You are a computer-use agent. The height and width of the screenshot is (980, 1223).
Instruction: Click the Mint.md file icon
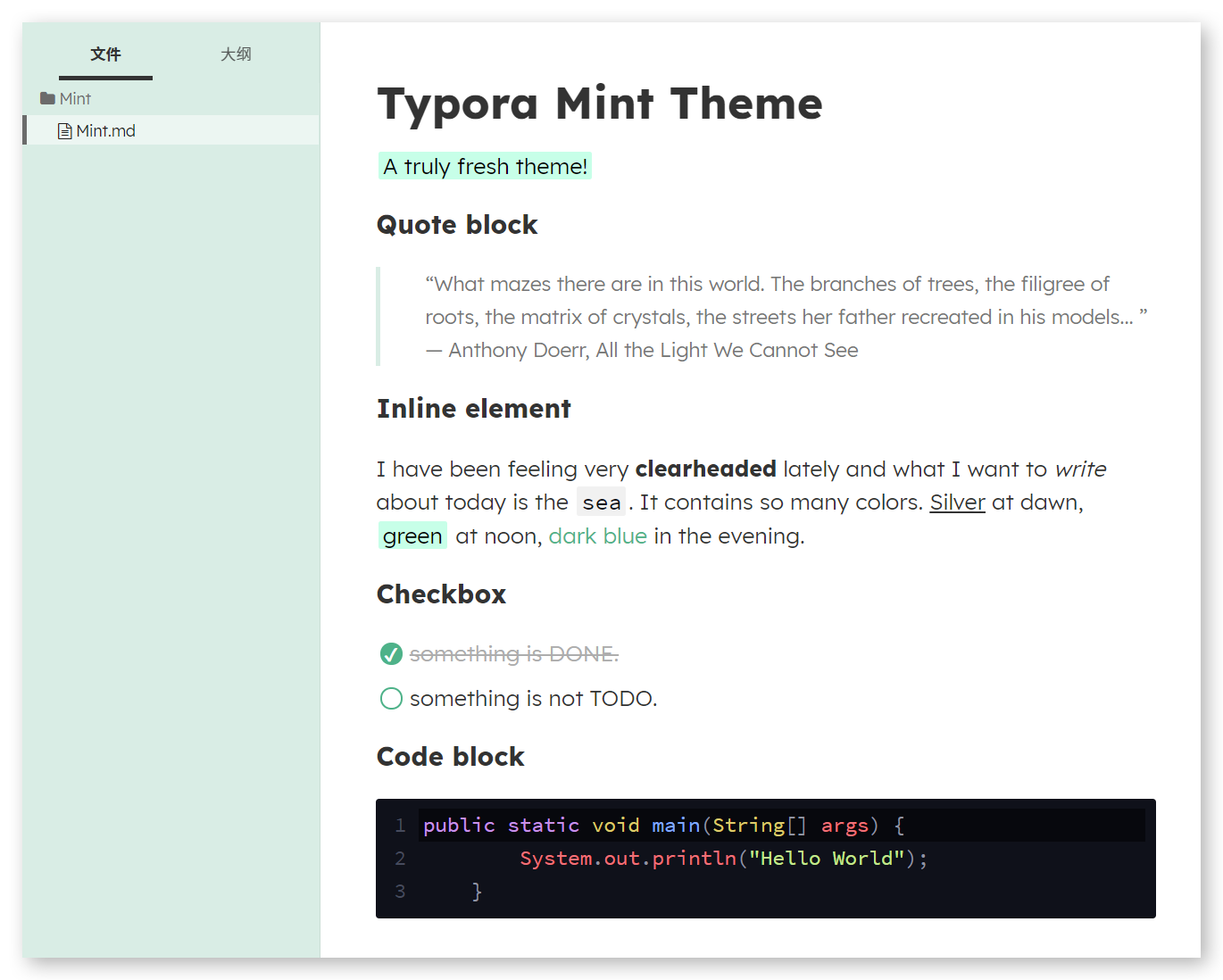[x=65, y=131]
